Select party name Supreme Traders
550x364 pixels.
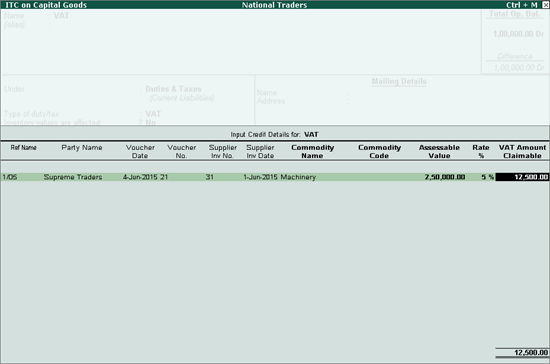click(x=73, y=177)
